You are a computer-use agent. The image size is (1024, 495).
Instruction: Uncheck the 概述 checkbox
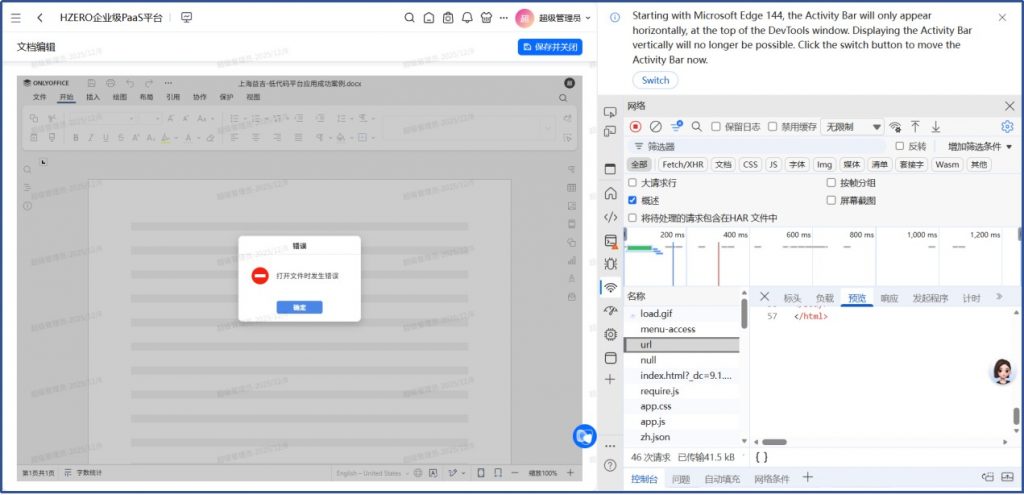click(632, 200)
